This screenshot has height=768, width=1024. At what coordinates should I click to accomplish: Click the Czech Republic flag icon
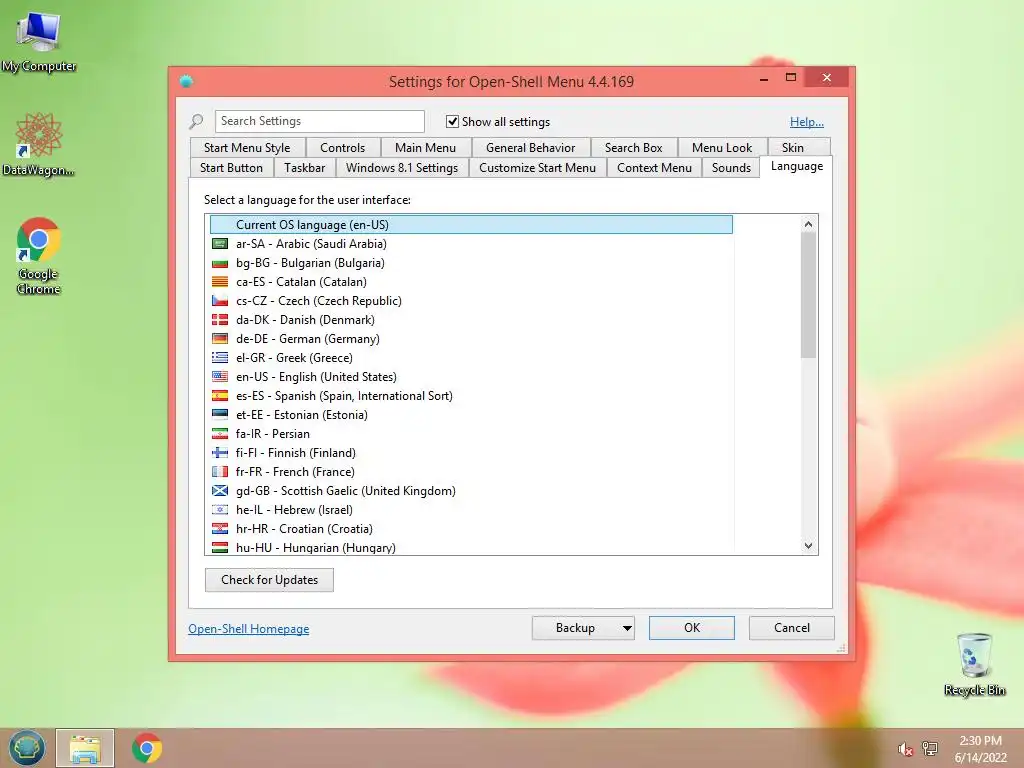pyautogui.click(x=220, y=300)
